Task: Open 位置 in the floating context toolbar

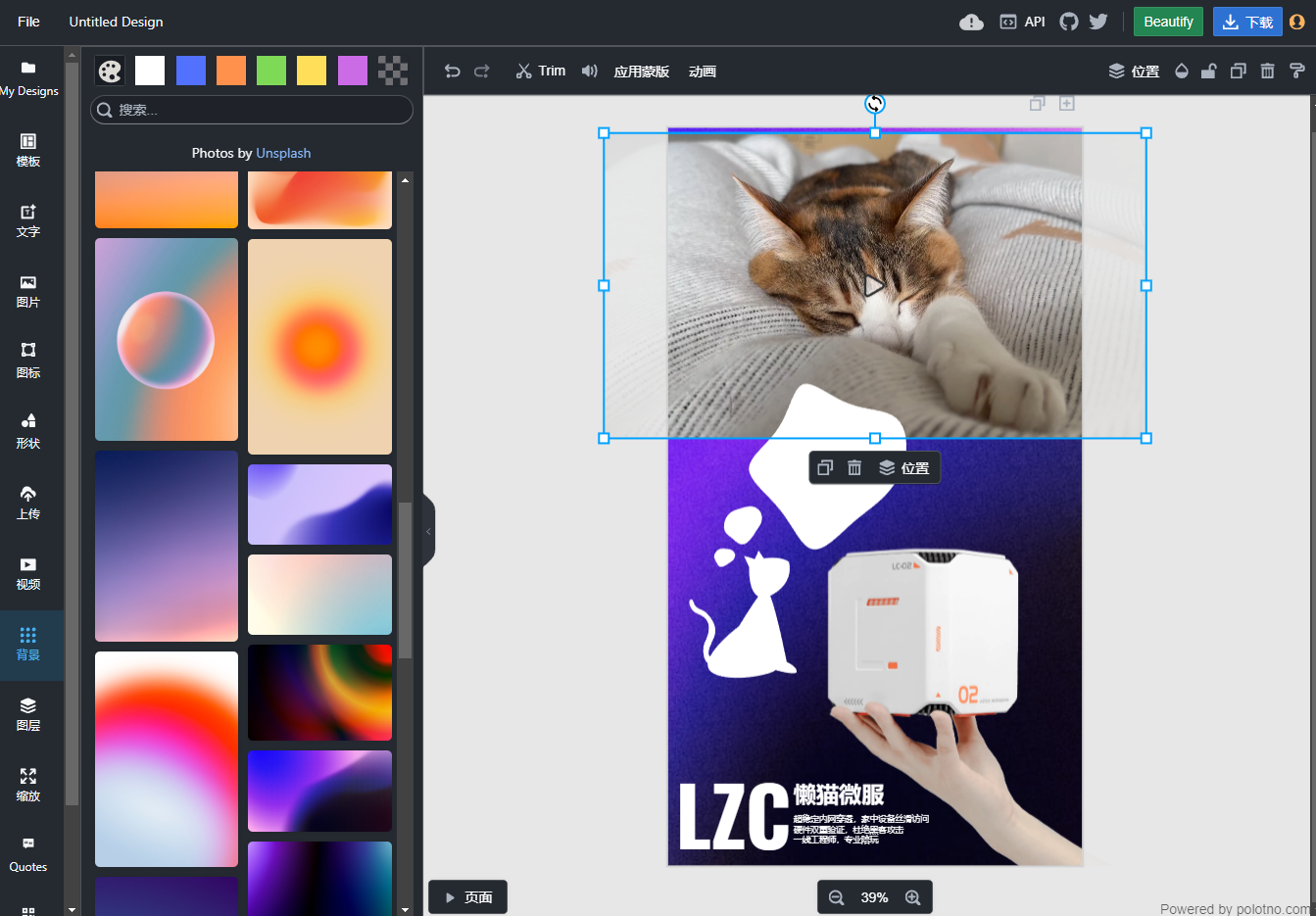Action: [x=903, y=468]
